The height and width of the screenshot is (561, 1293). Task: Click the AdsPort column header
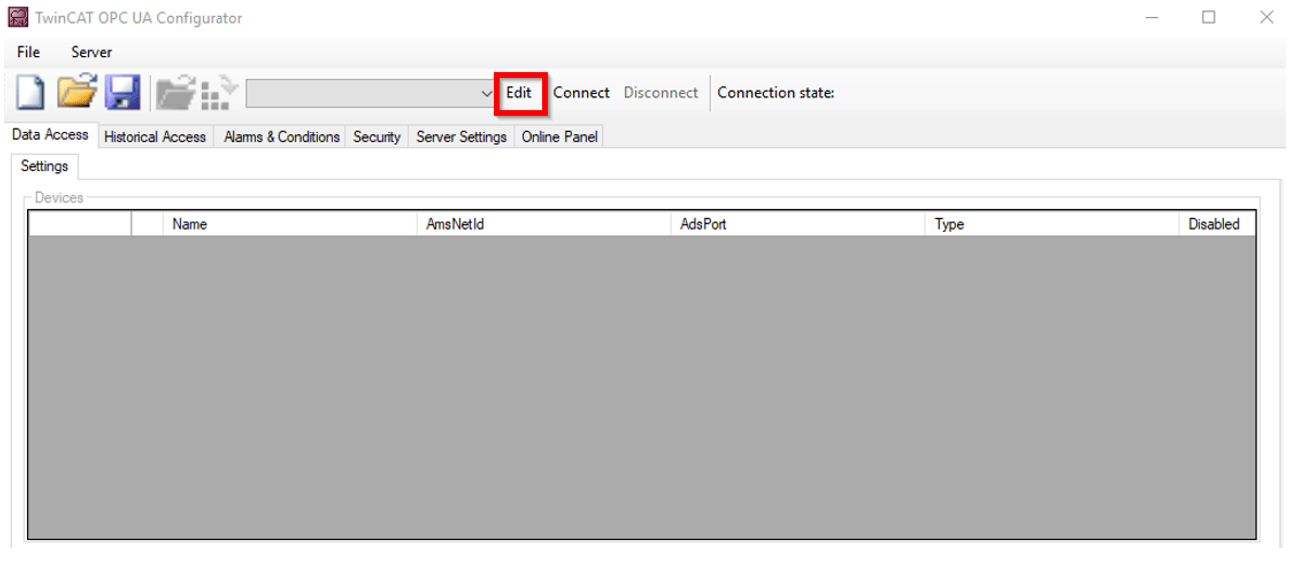point(798,224)
